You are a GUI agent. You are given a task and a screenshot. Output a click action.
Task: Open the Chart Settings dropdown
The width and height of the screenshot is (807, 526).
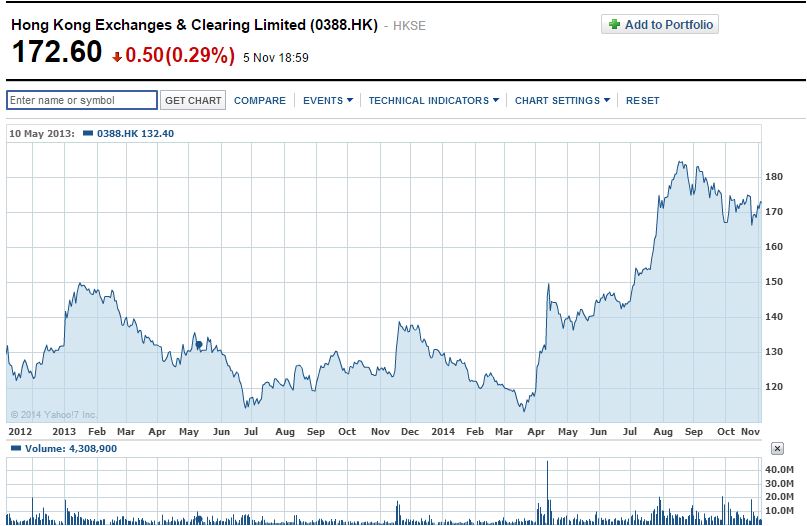pyautogui.click(x=562, y=100)
